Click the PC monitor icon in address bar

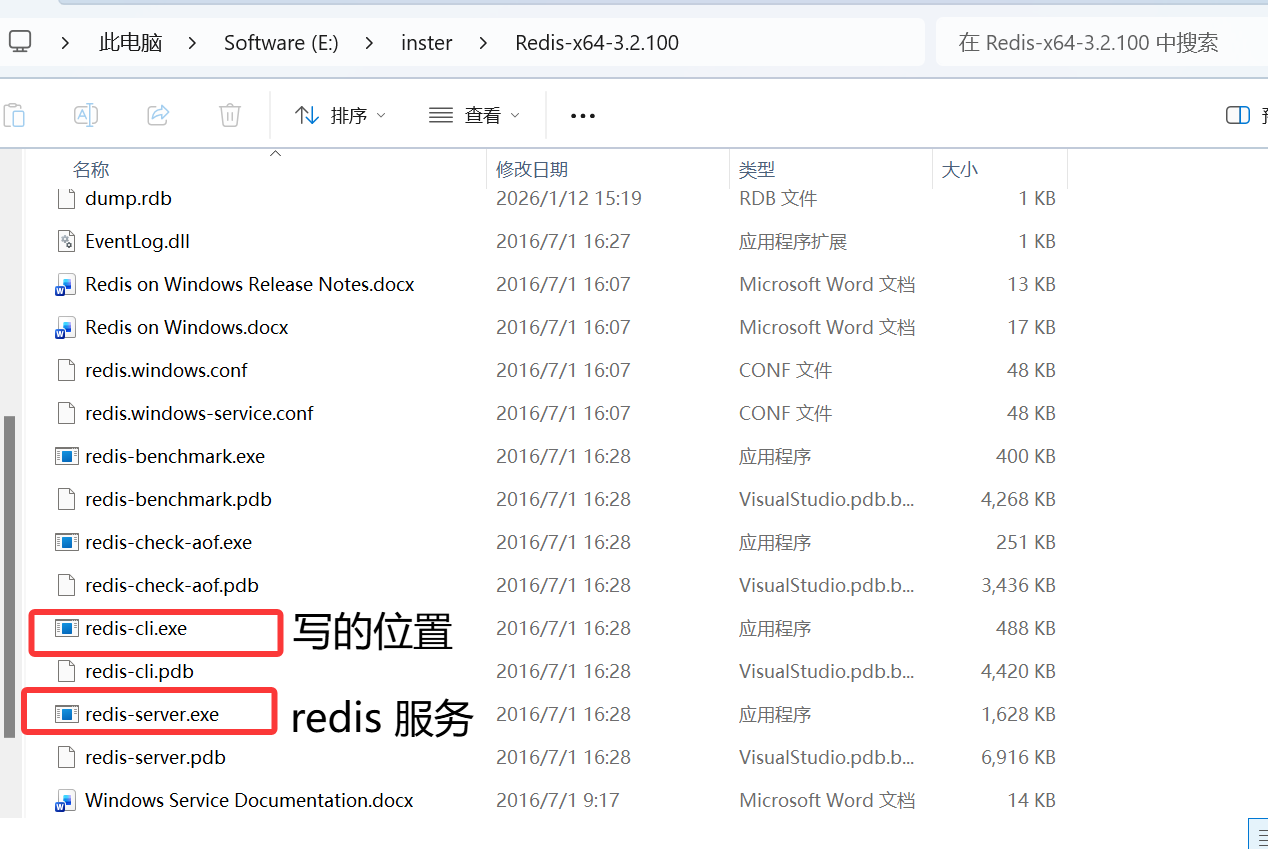click(x=20, y=42)
